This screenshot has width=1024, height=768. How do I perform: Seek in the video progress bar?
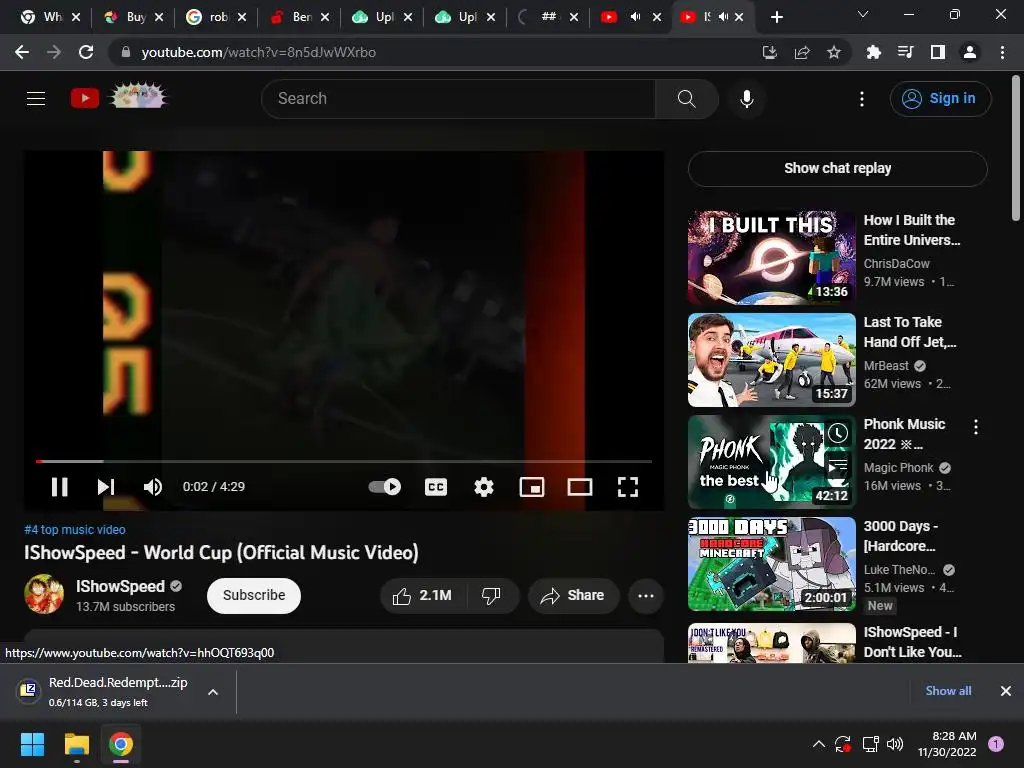tap(344, 461)
